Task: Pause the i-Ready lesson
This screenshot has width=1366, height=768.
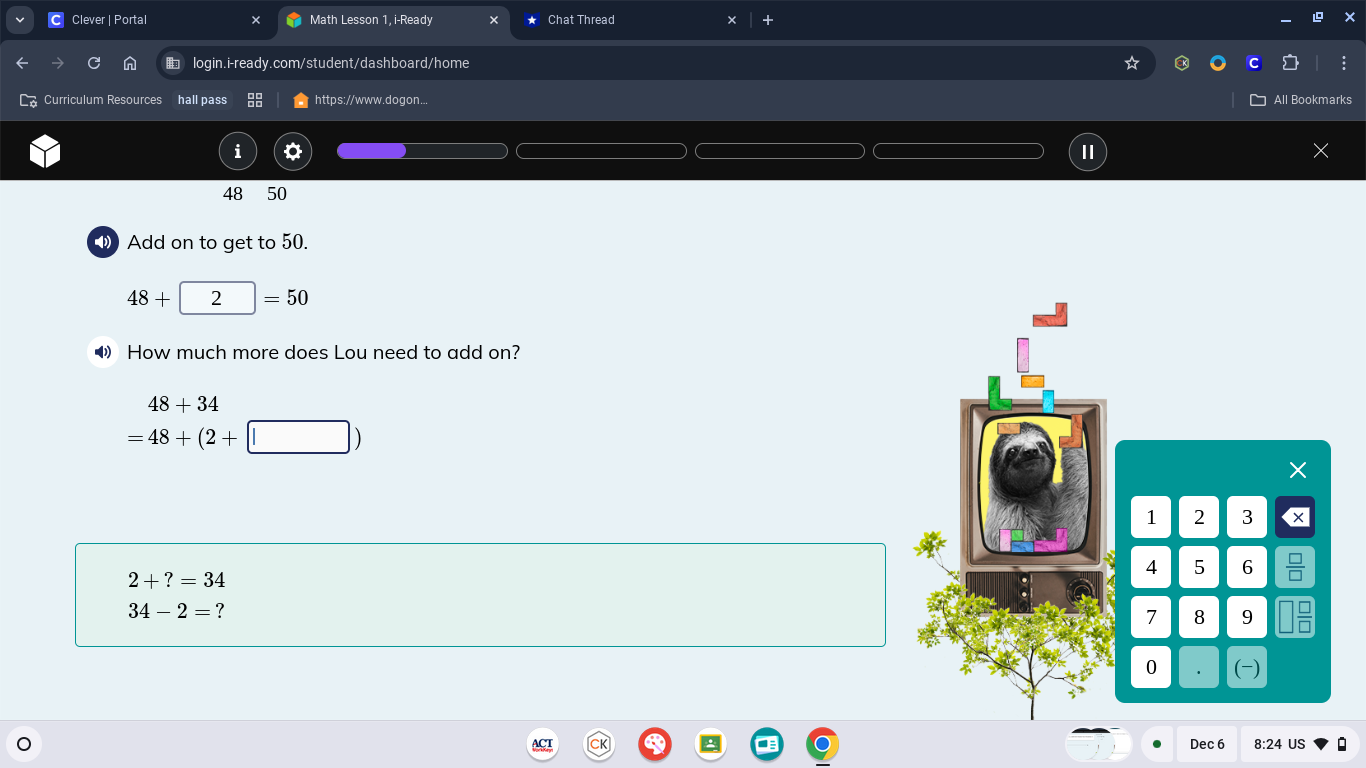Action: tap(1087, 151)
